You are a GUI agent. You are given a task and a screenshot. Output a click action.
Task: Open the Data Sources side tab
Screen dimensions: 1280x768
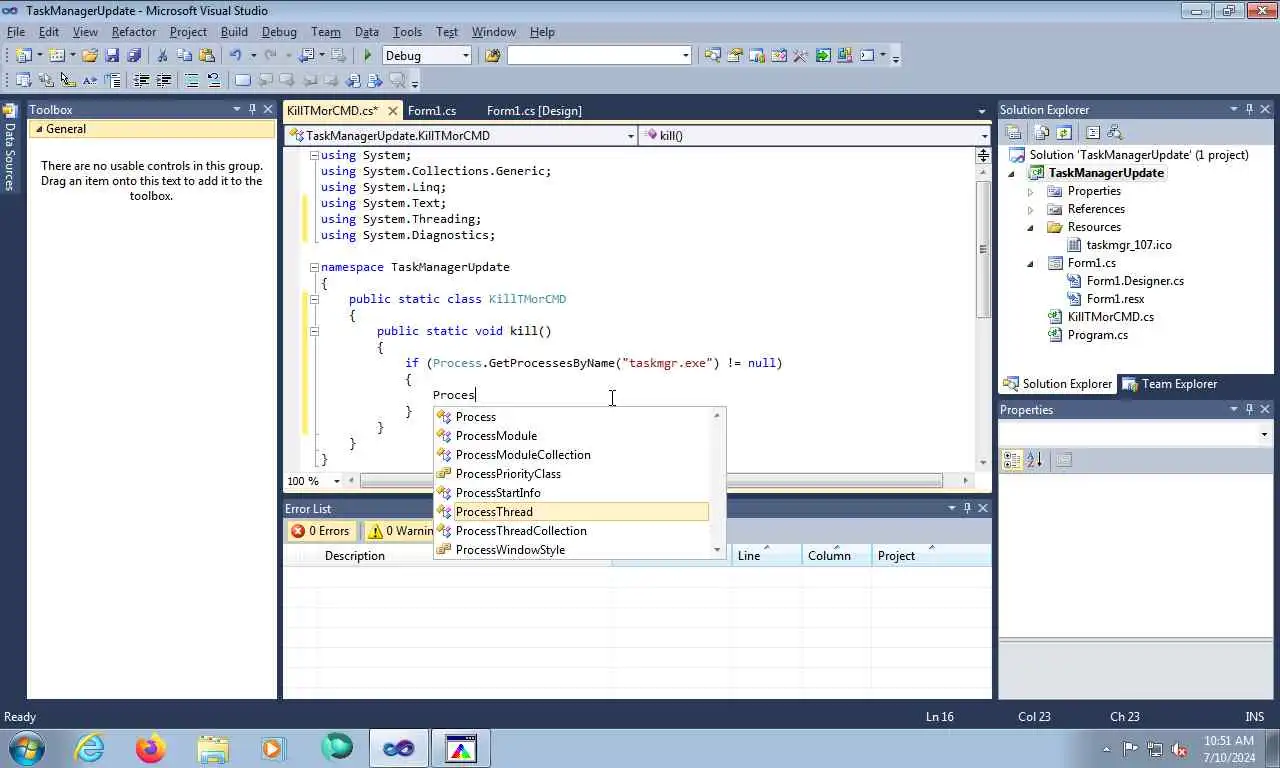tap(10, 147)
